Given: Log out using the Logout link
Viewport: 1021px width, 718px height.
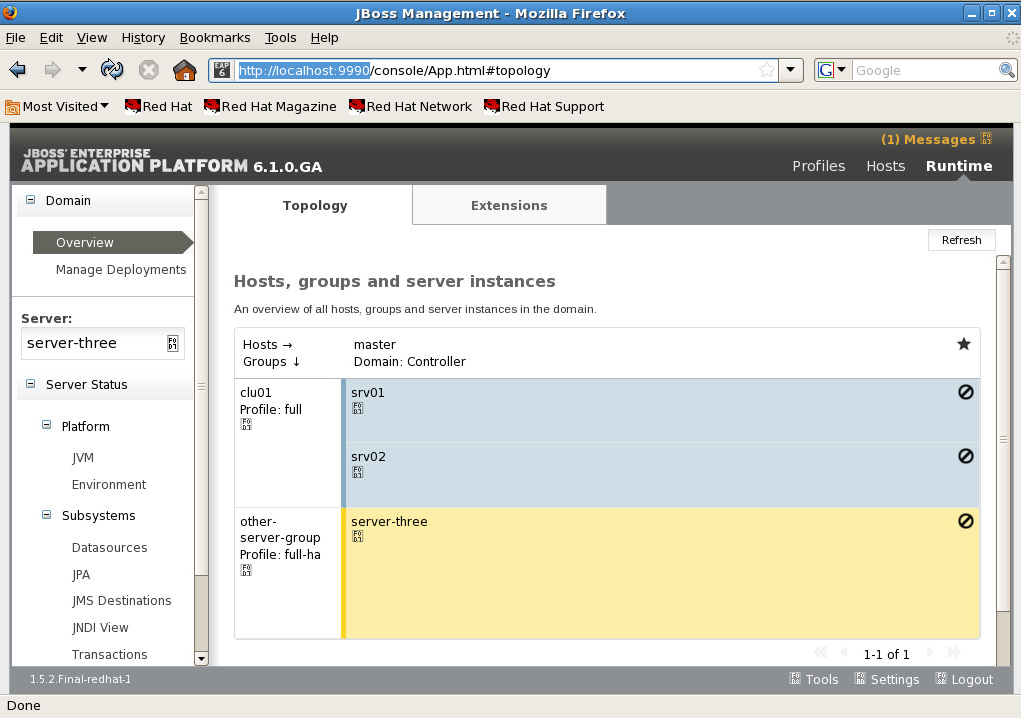Looking at the screenshot, I should coord(964,679).
